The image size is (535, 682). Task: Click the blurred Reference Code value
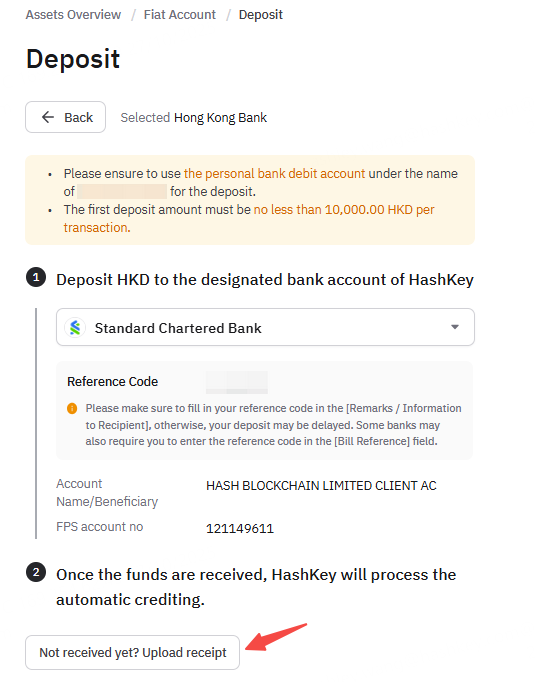[237, 382]
